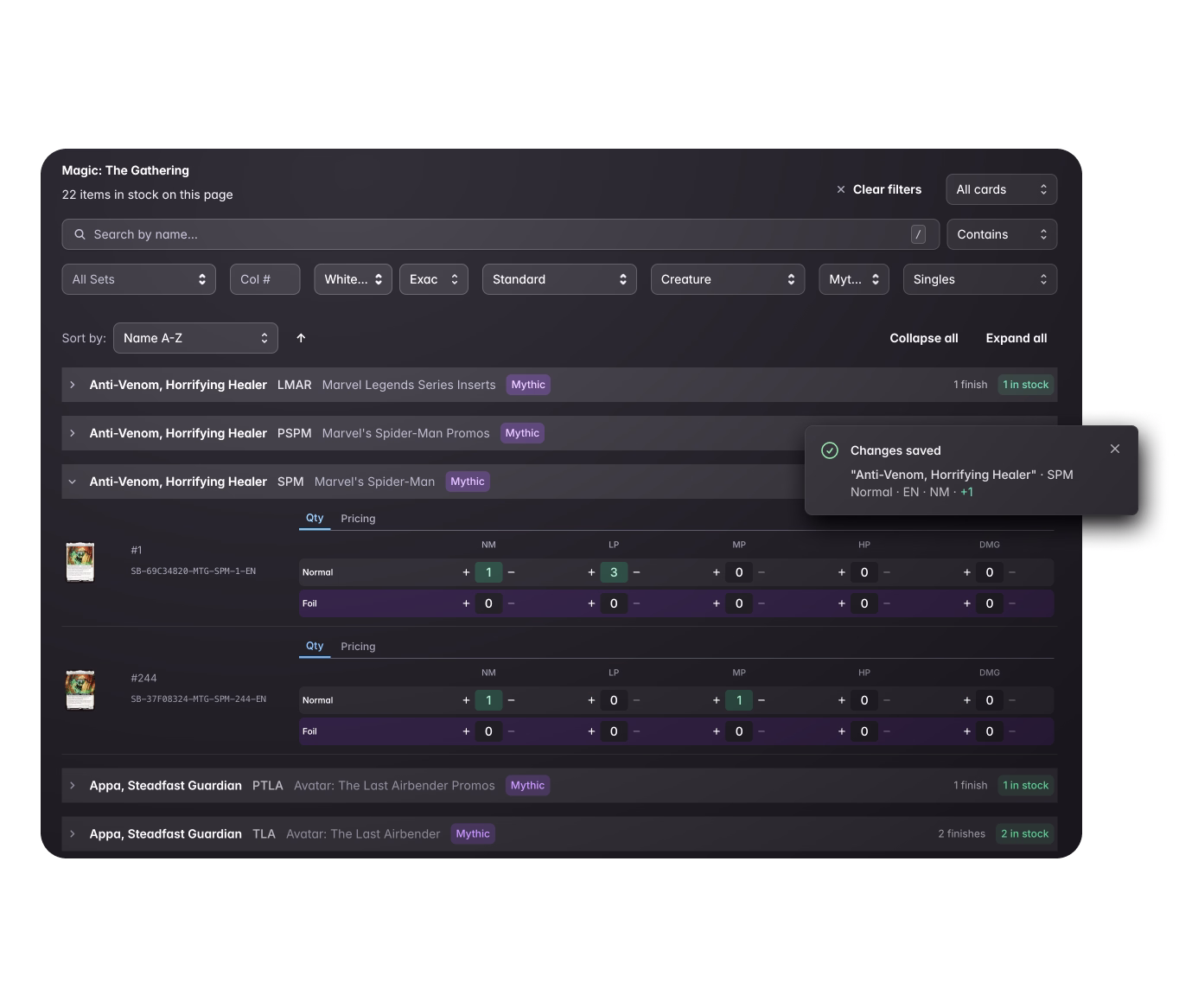Expand the Appa TLA row chevron
The width and height of the screenshot is (1179, 1008).
[x=73, y=834]
